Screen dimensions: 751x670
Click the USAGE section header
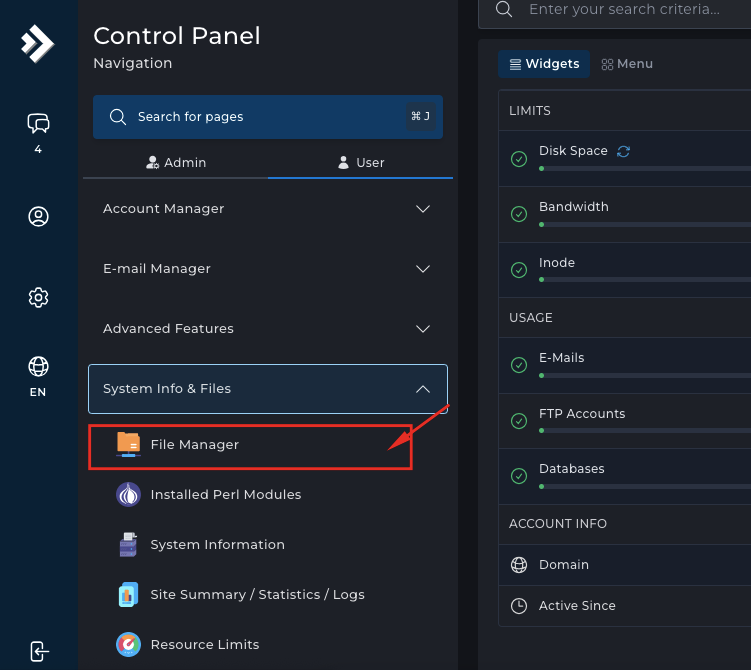[531, 318]
